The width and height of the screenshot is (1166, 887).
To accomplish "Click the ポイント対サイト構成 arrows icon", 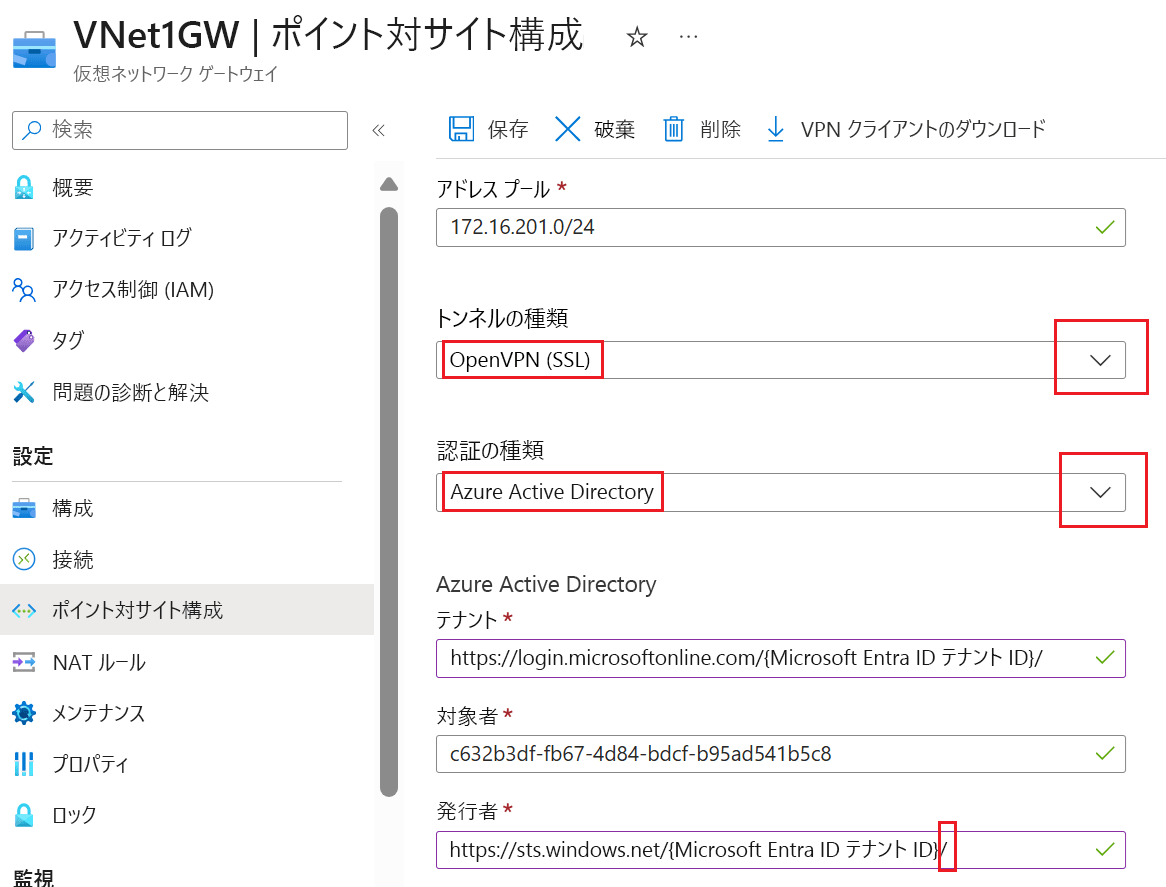I will click(24, 610).
